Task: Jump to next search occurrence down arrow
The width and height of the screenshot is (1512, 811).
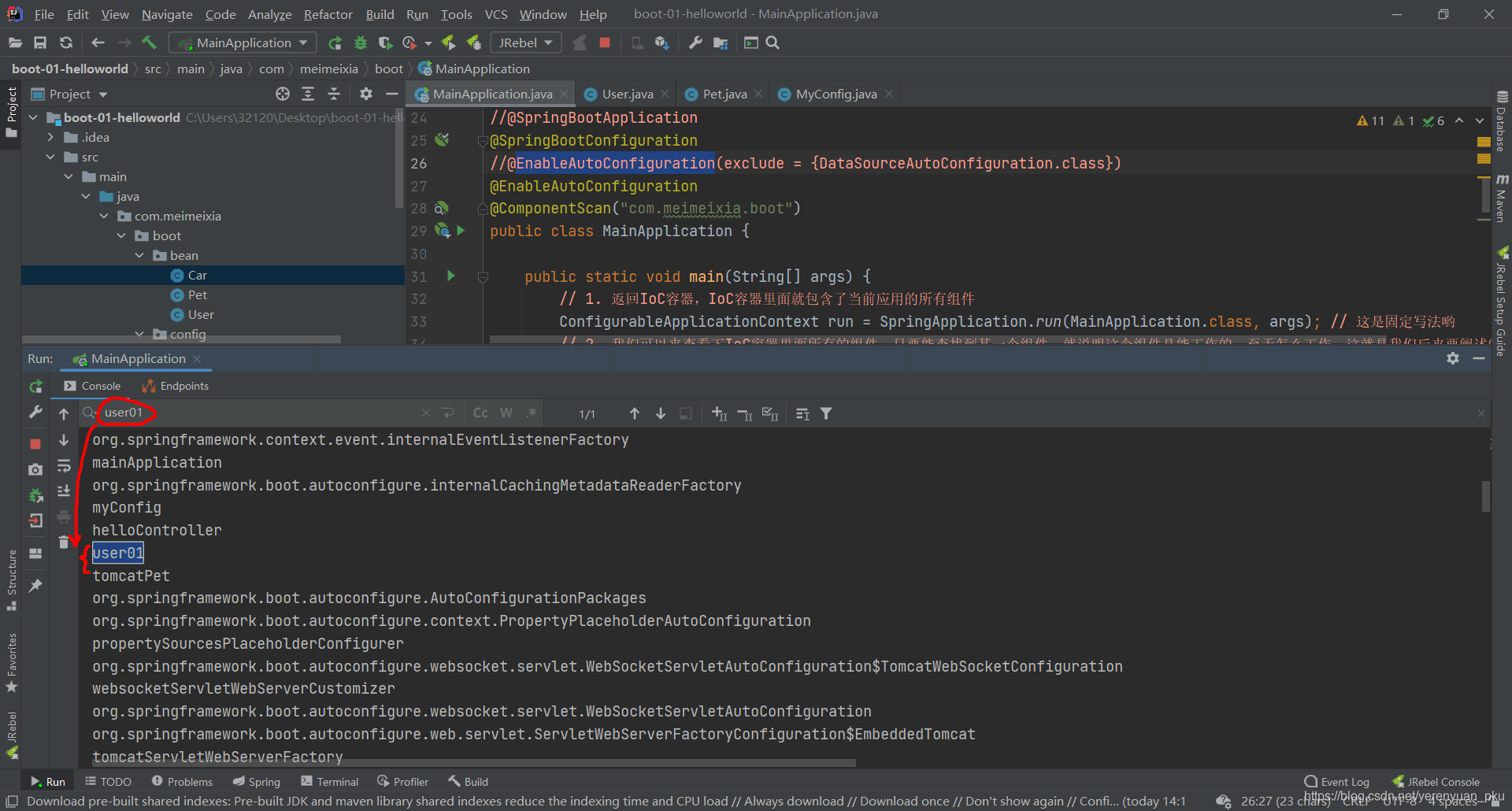Action: 661,413
